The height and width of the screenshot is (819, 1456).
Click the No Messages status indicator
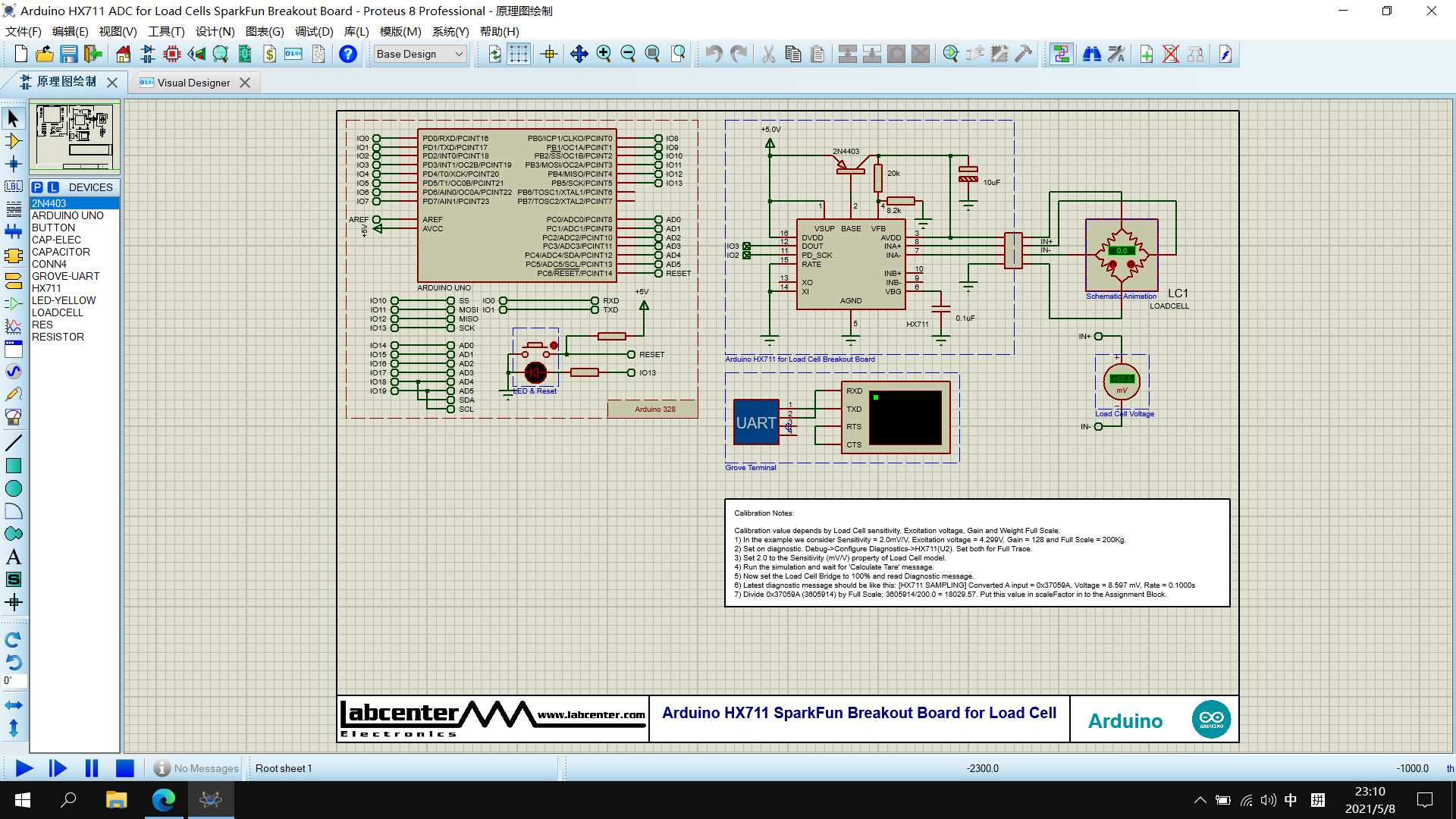coord(196,768)
